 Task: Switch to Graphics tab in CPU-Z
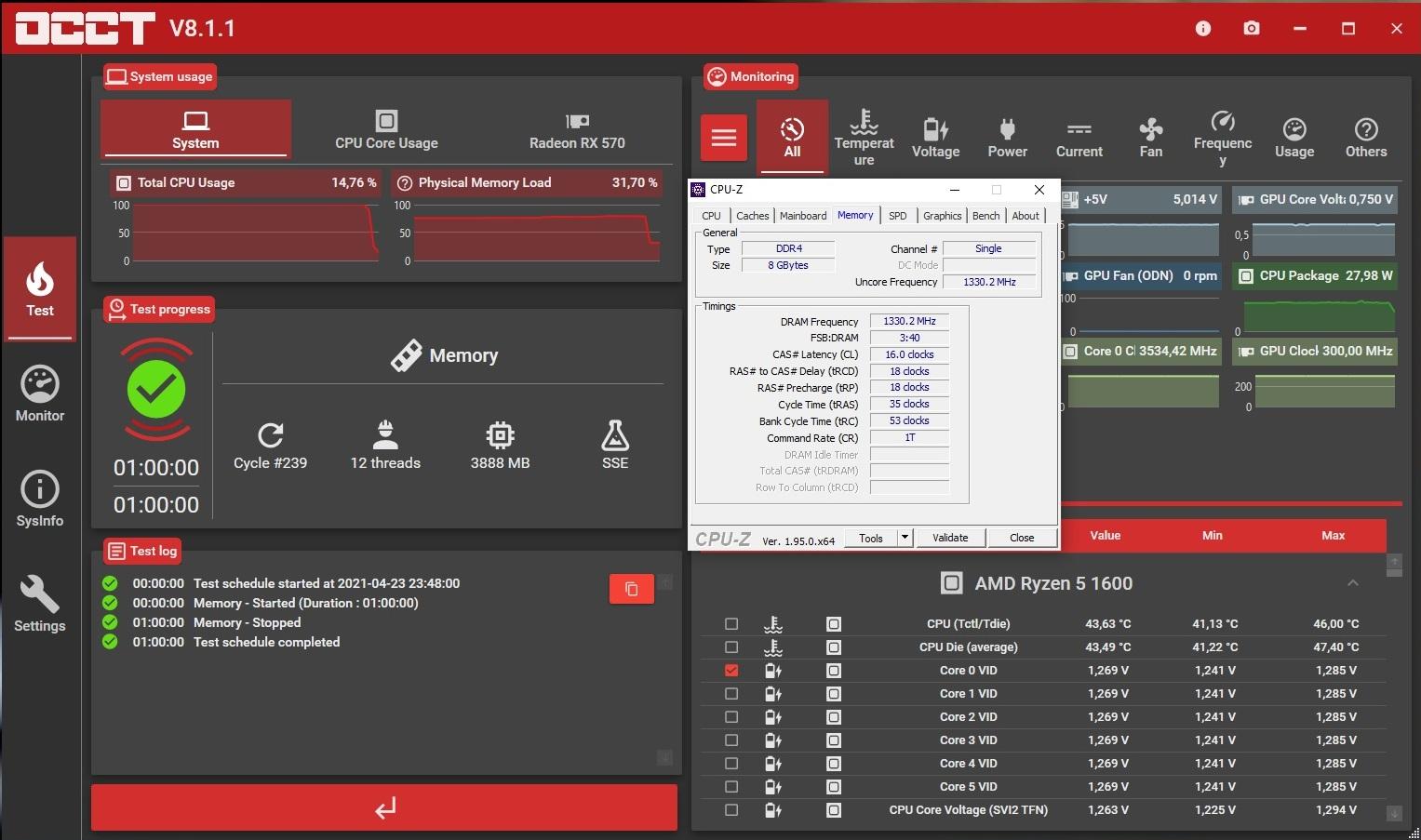pyautogui.click(x=943, y=216)
